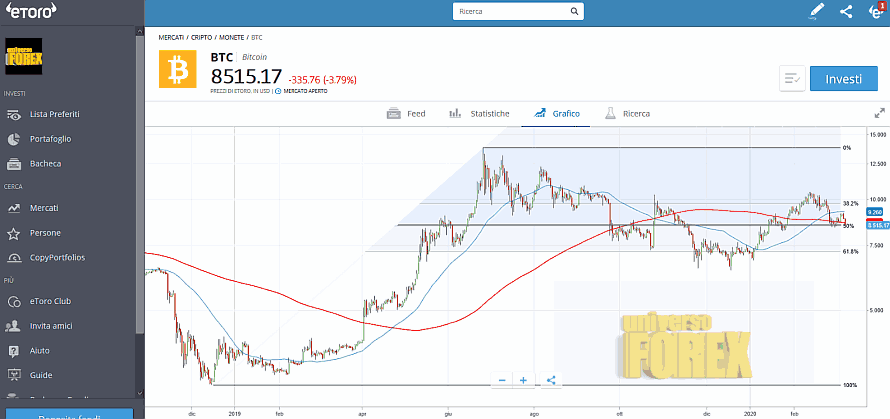Zoom out the chart with minus button
Screen dimensions: 890x419
click(x=503, y=380)
